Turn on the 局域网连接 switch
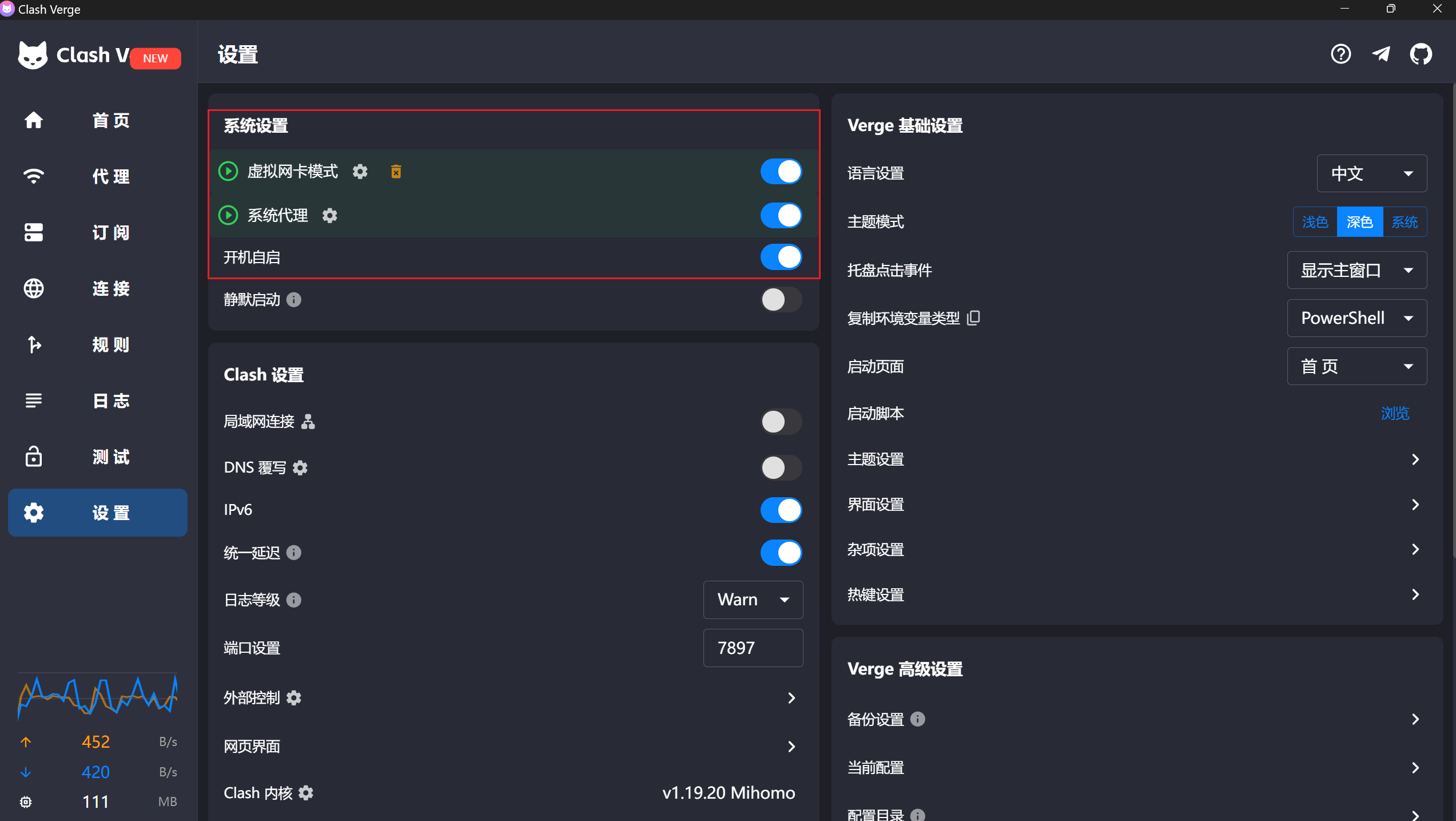Viewport: 1456px width, 821px height. 781,422
